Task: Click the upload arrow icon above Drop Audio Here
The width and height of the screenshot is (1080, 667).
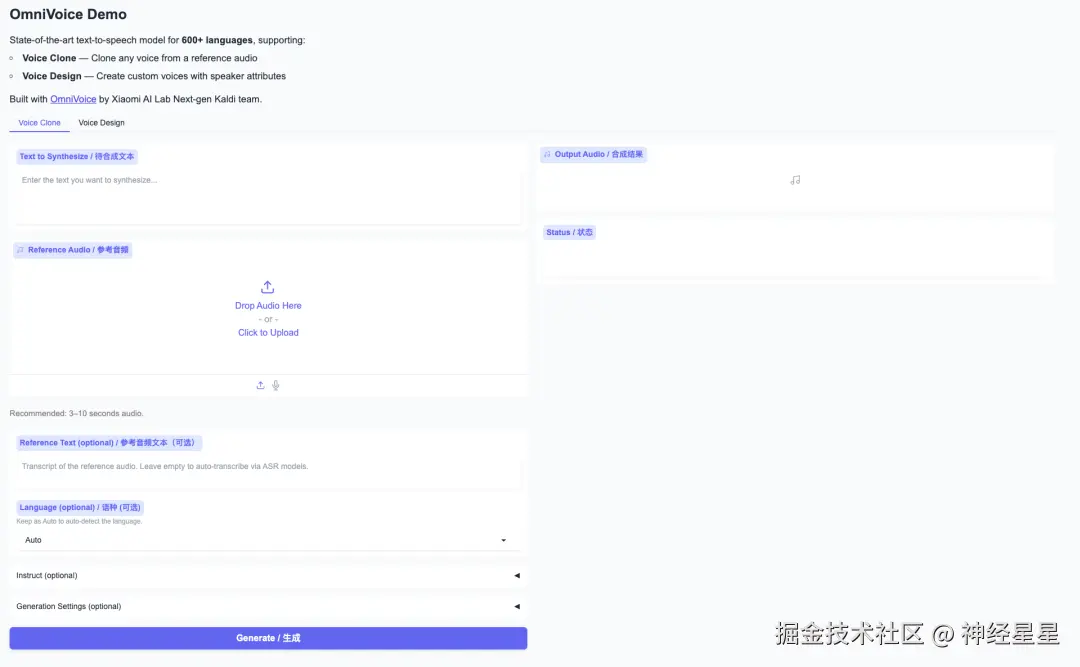Action: click(x=267, y=287)
